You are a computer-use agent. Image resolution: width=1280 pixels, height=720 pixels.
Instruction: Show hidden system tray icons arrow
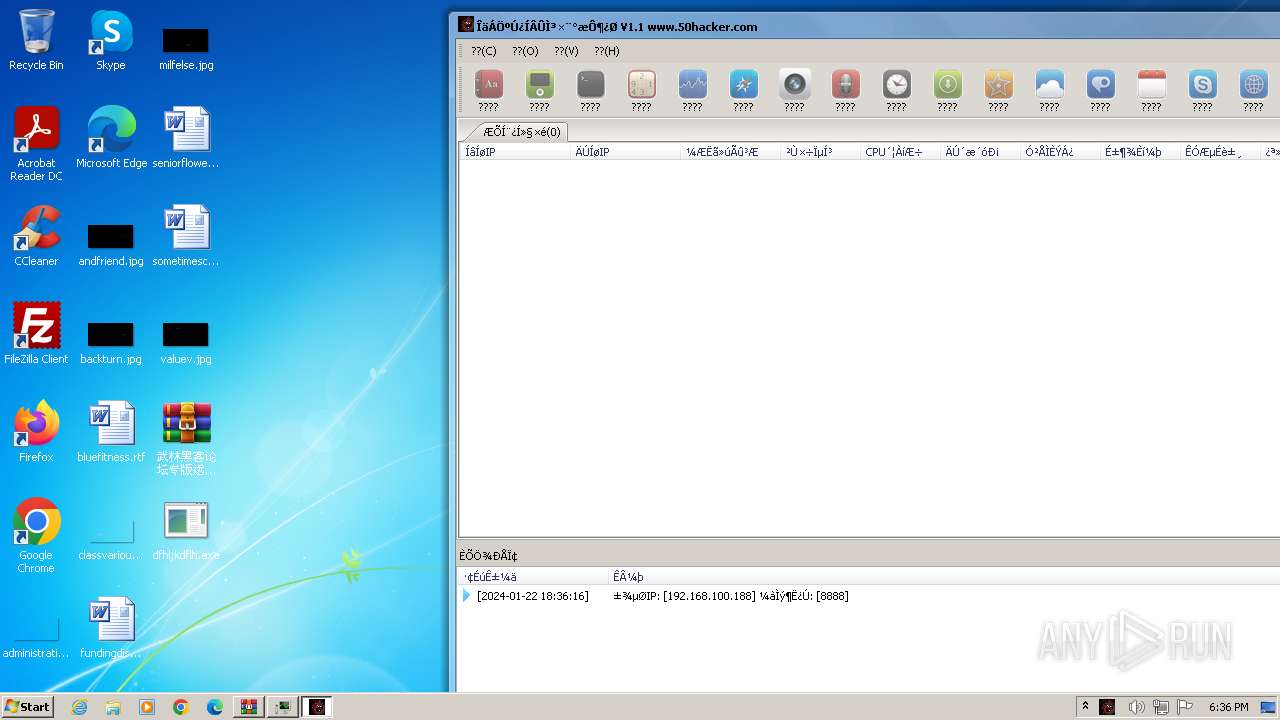(x=1085, y=706)
